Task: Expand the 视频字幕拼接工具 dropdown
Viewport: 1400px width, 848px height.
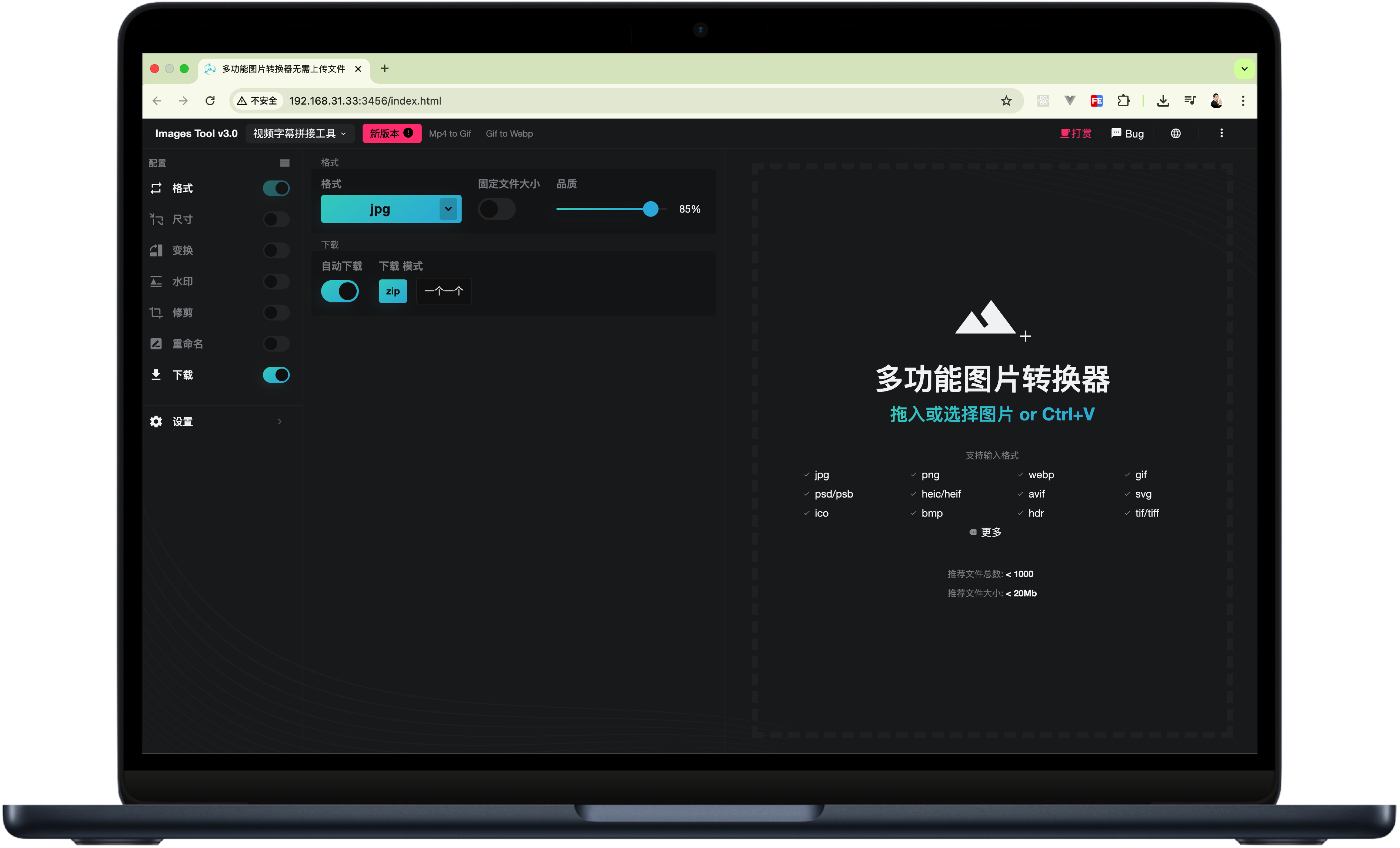Action: click(299, 134)
